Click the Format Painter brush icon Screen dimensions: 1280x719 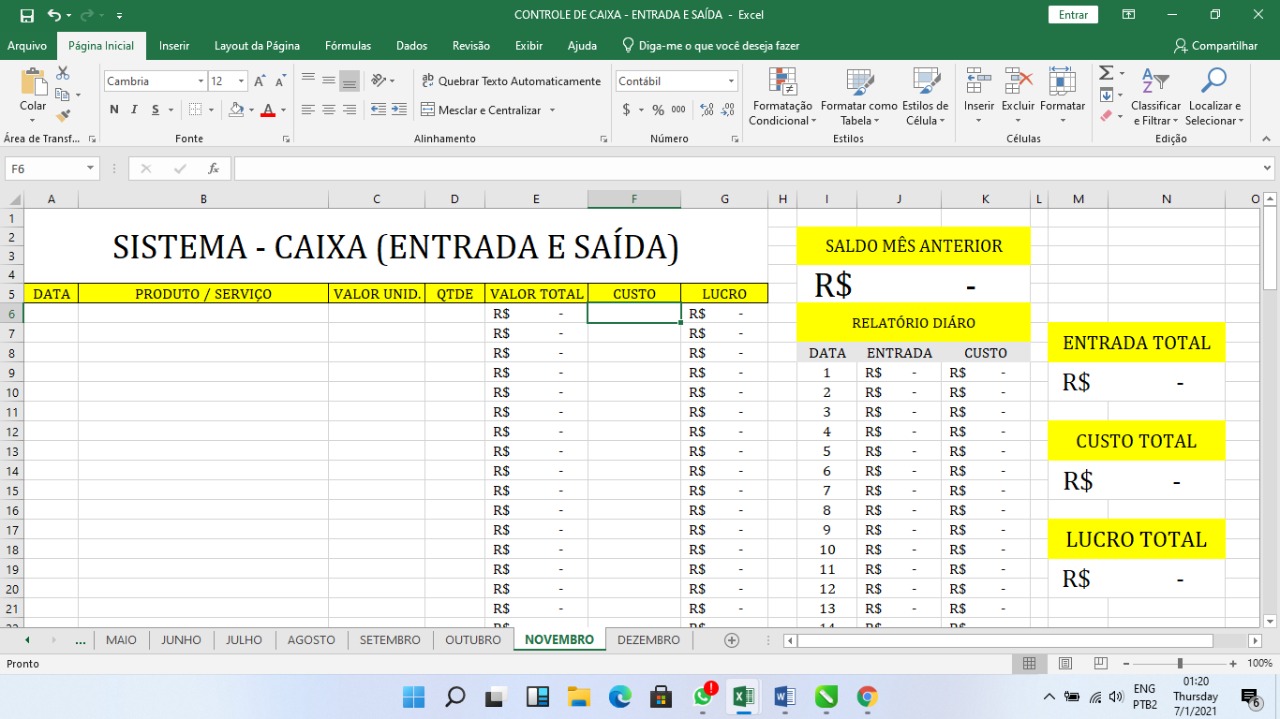click(x=63, y=117)
